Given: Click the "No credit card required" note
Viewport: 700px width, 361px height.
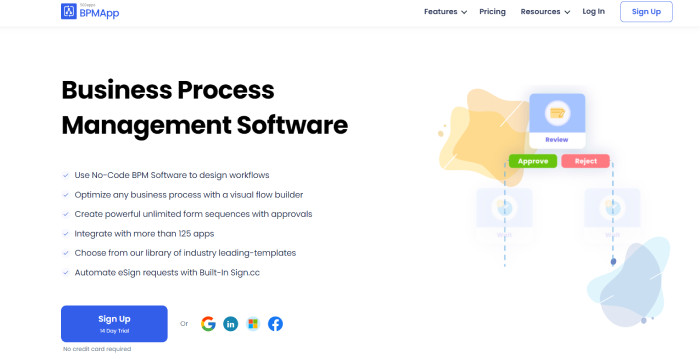Looking at the screenshot, I should 97,349.
